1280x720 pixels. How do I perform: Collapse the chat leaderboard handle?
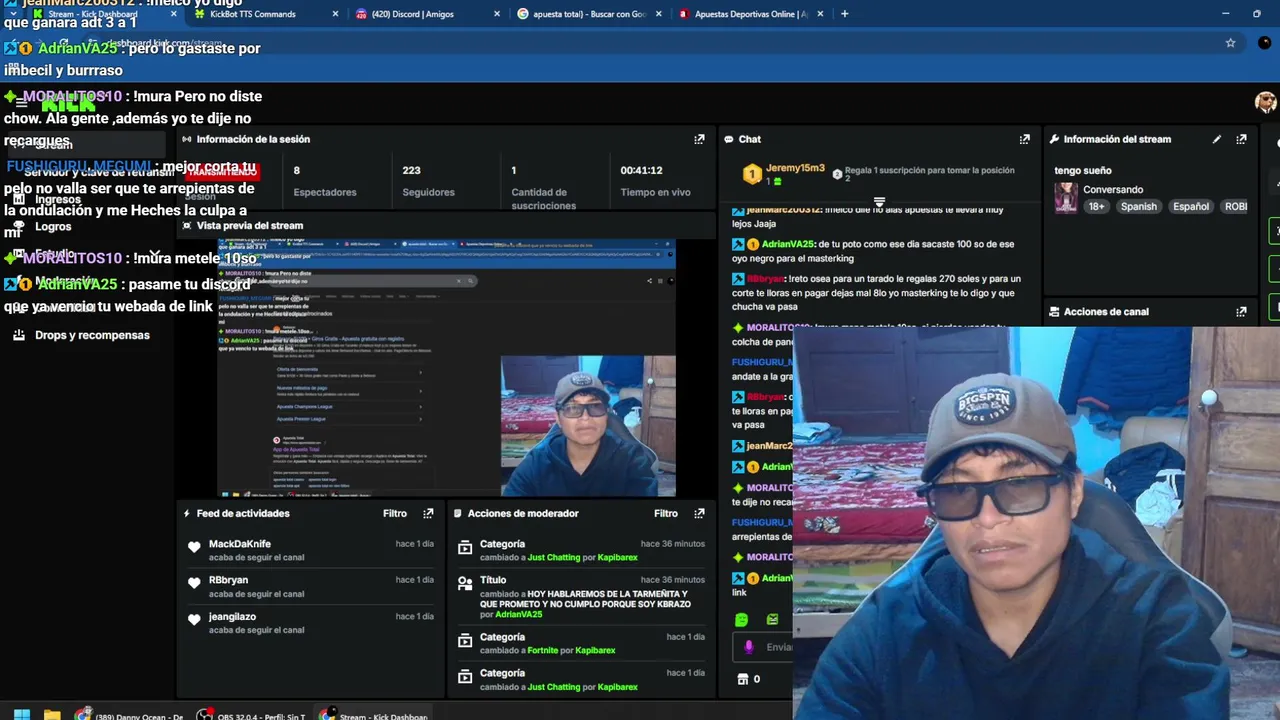(x=879, y=202)
